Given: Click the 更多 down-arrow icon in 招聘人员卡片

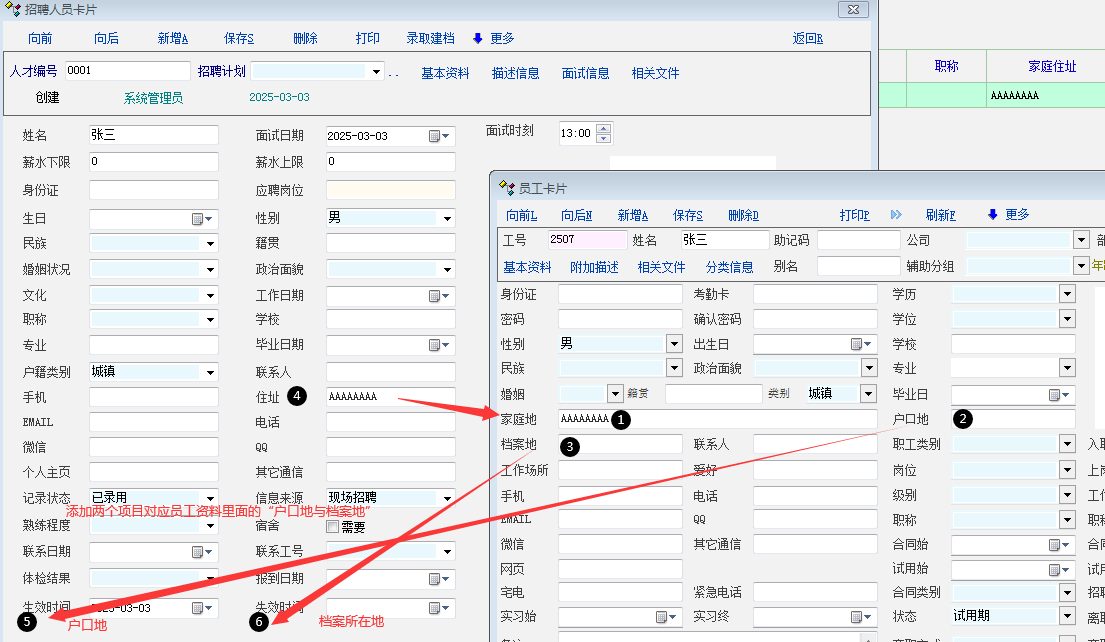Looking at the screenshot, I should 477,39.
